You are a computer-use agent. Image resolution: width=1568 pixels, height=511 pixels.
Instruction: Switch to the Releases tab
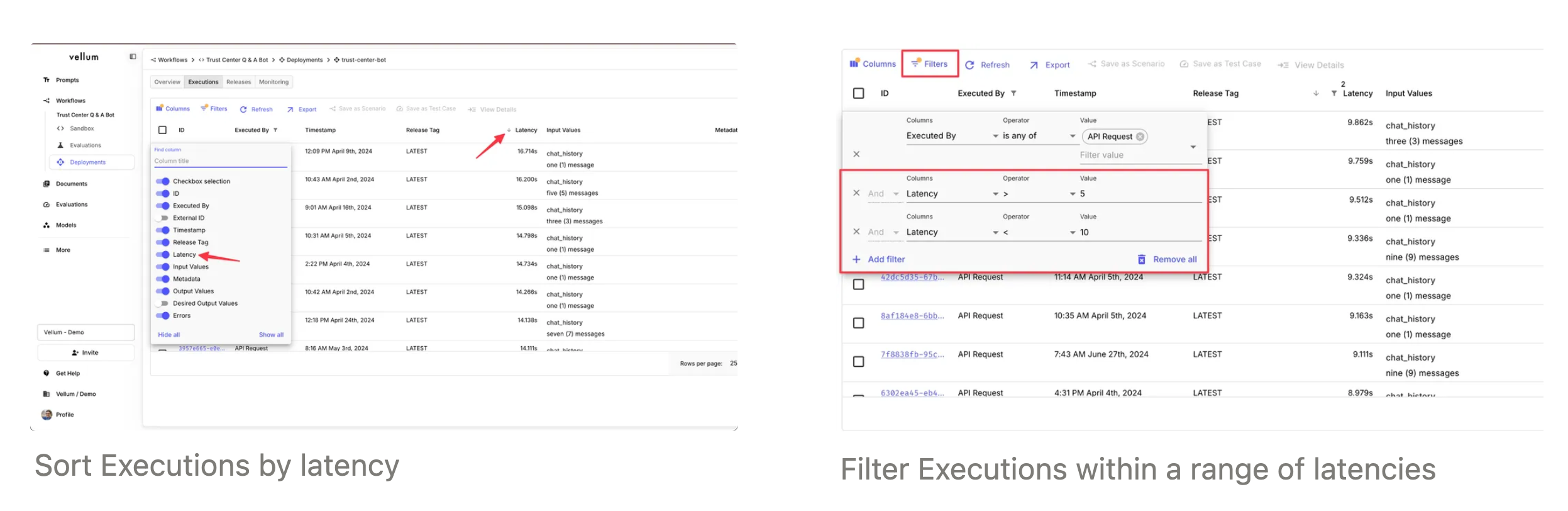pos(238,82)
